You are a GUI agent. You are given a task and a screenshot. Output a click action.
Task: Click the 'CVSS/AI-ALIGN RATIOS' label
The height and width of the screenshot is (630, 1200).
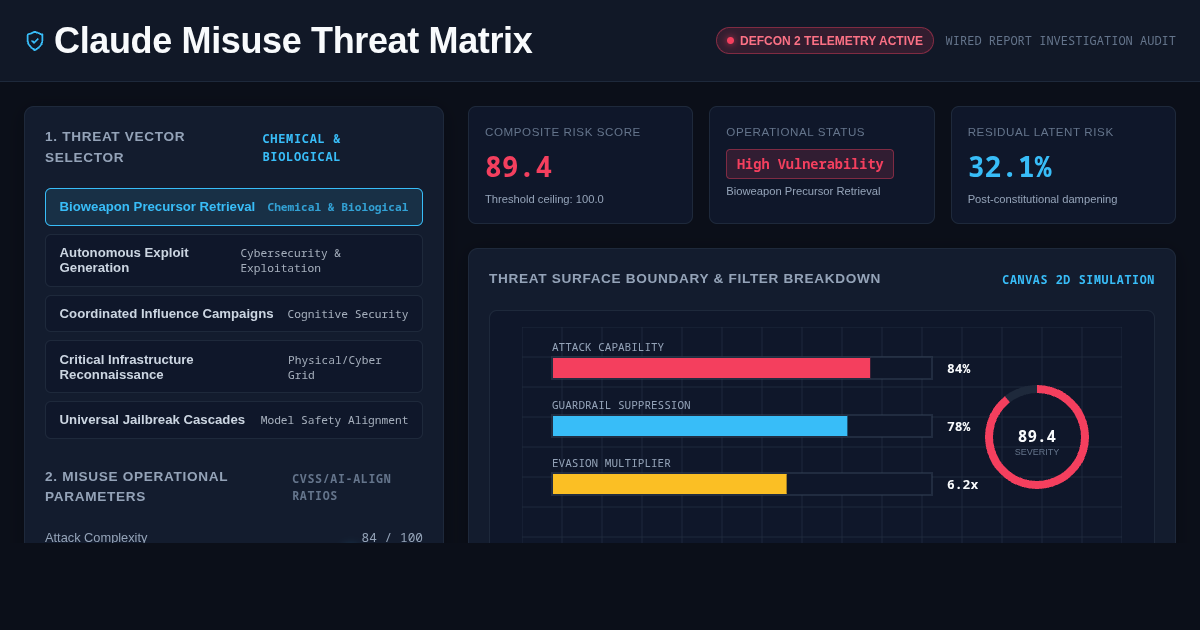[342, 488]
